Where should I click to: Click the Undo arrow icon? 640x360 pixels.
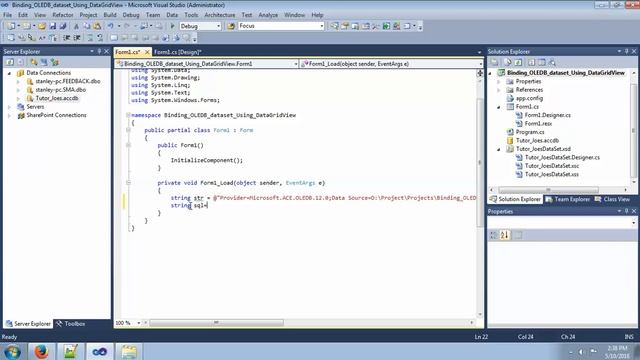tap(110, 26)
